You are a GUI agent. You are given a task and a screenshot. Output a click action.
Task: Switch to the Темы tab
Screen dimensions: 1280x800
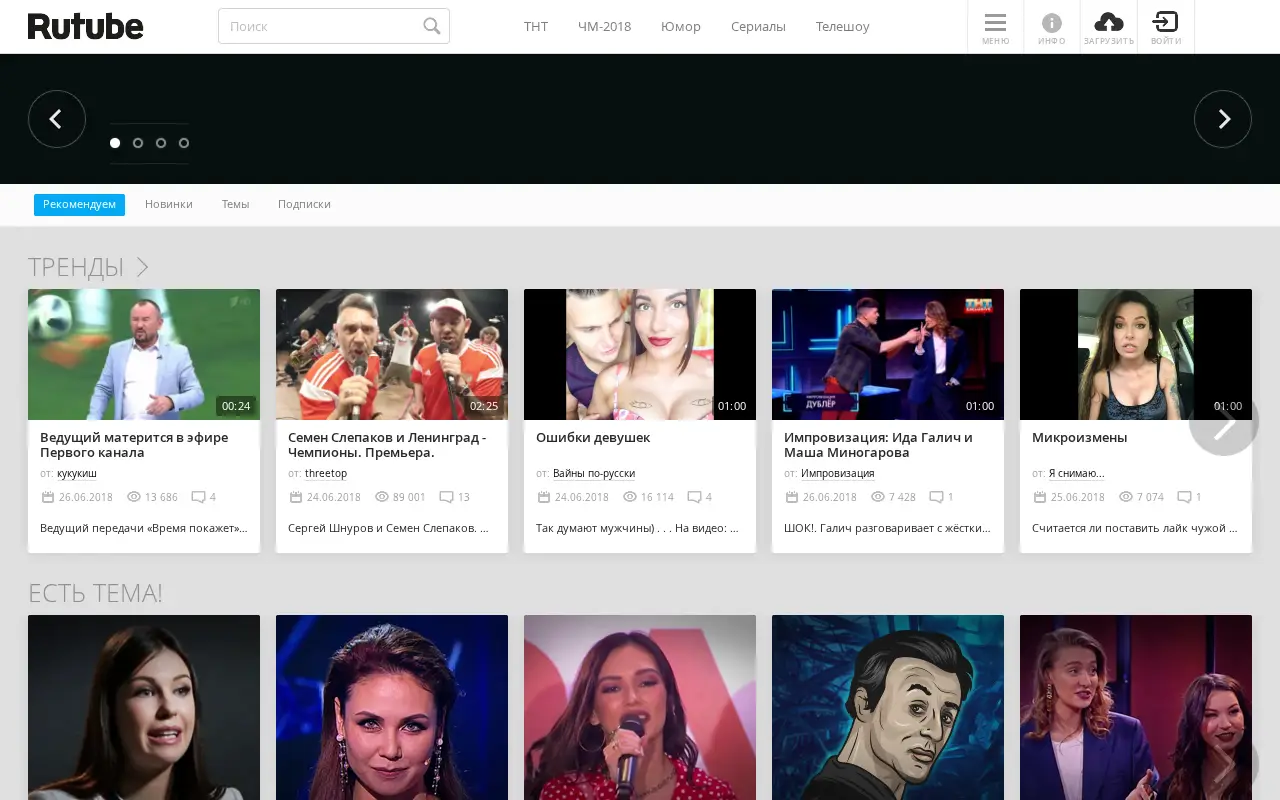tap(235, 204)
